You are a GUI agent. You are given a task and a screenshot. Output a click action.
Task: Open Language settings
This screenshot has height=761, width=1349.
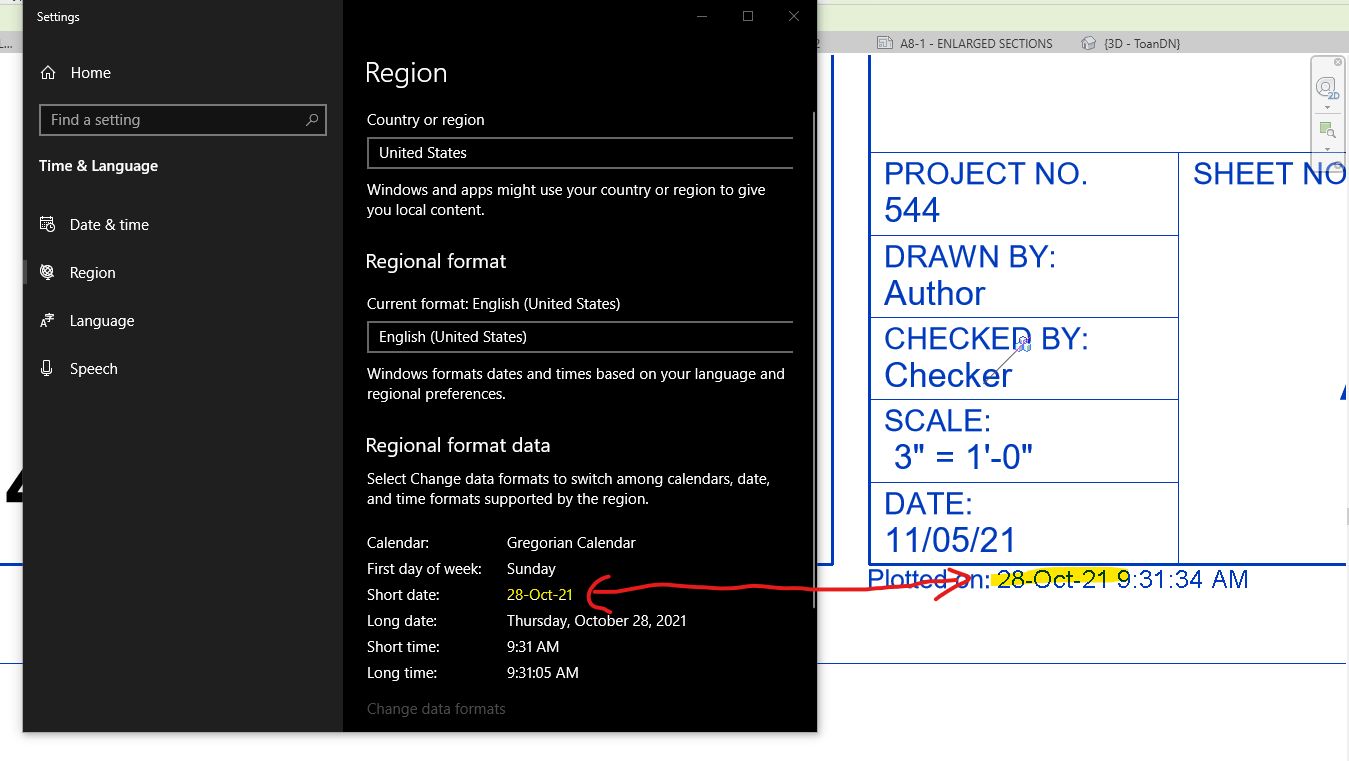point(101,320)
